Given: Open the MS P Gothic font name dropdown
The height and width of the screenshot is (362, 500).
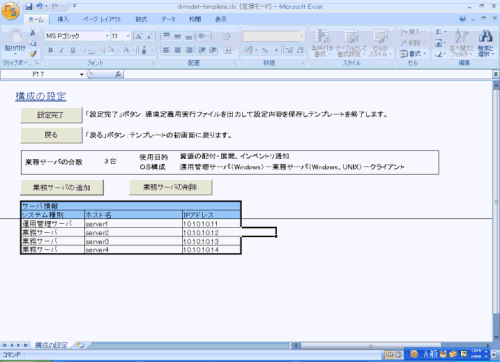Looking at the screenshot, I should (107, 36).
